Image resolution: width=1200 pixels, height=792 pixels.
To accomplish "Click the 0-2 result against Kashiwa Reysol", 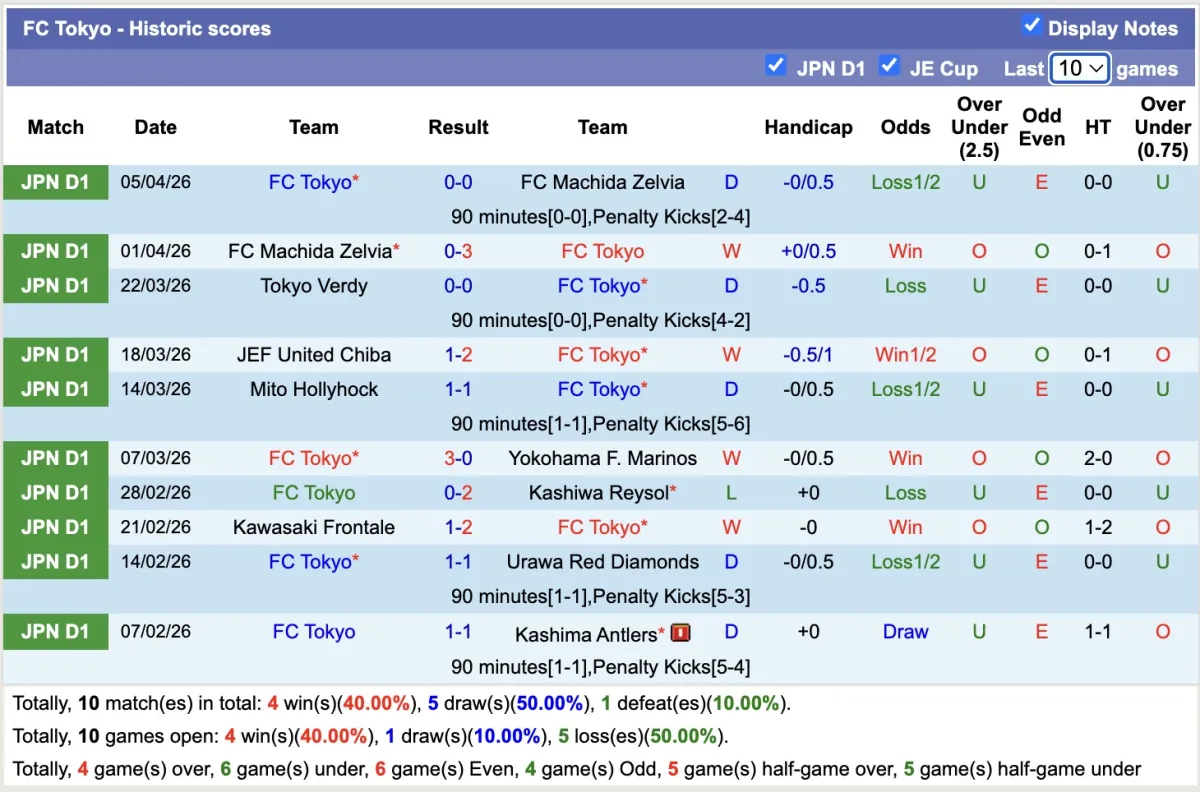I will point(458,493).
